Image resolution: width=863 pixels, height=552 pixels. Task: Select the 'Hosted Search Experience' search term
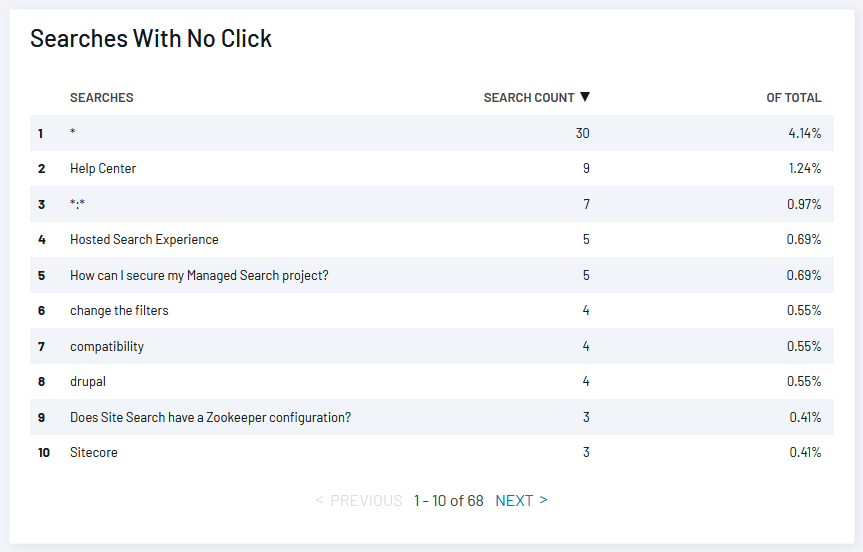coord(144,239)
